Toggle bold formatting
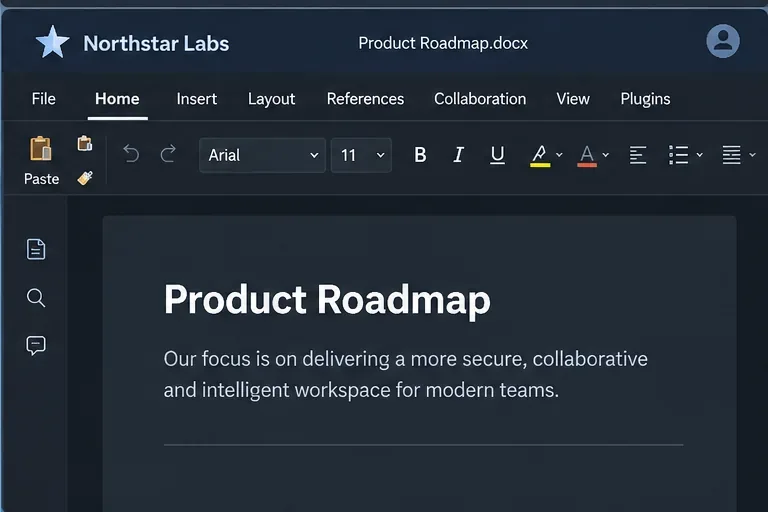768x512 pixels. (x=420, y=155)
